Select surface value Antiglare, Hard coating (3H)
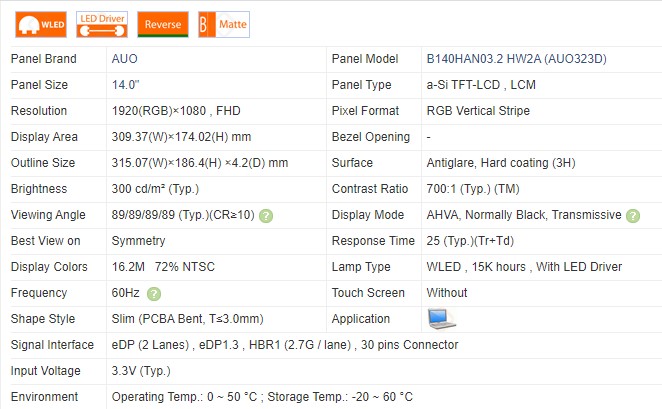 pos(501,163)
